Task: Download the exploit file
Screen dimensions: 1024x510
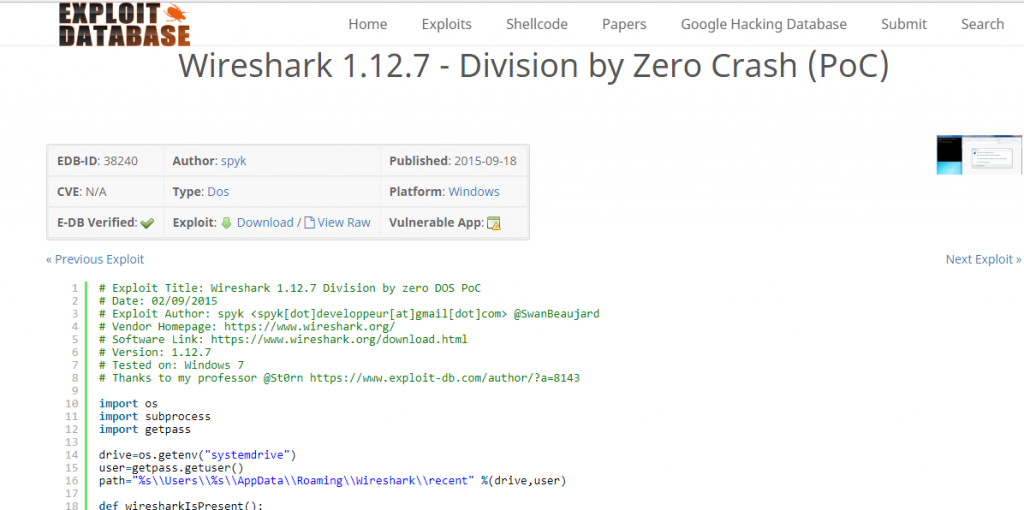Action: click(x=264, y=223)
